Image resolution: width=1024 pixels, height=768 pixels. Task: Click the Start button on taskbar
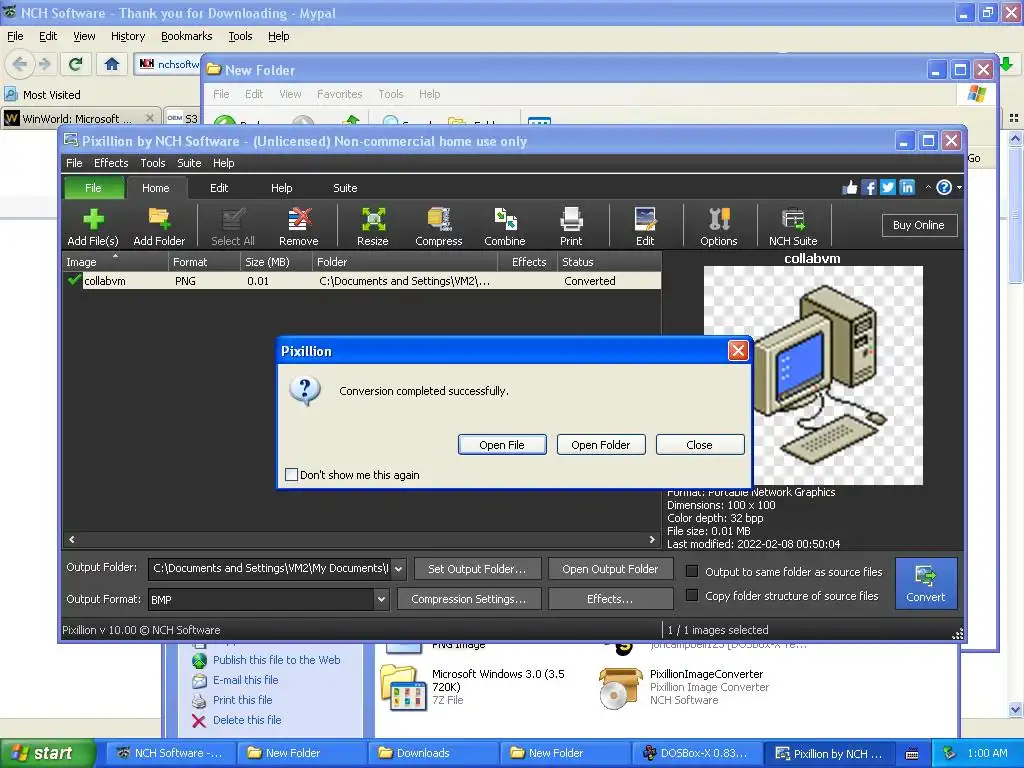click(x=48, y=754)
